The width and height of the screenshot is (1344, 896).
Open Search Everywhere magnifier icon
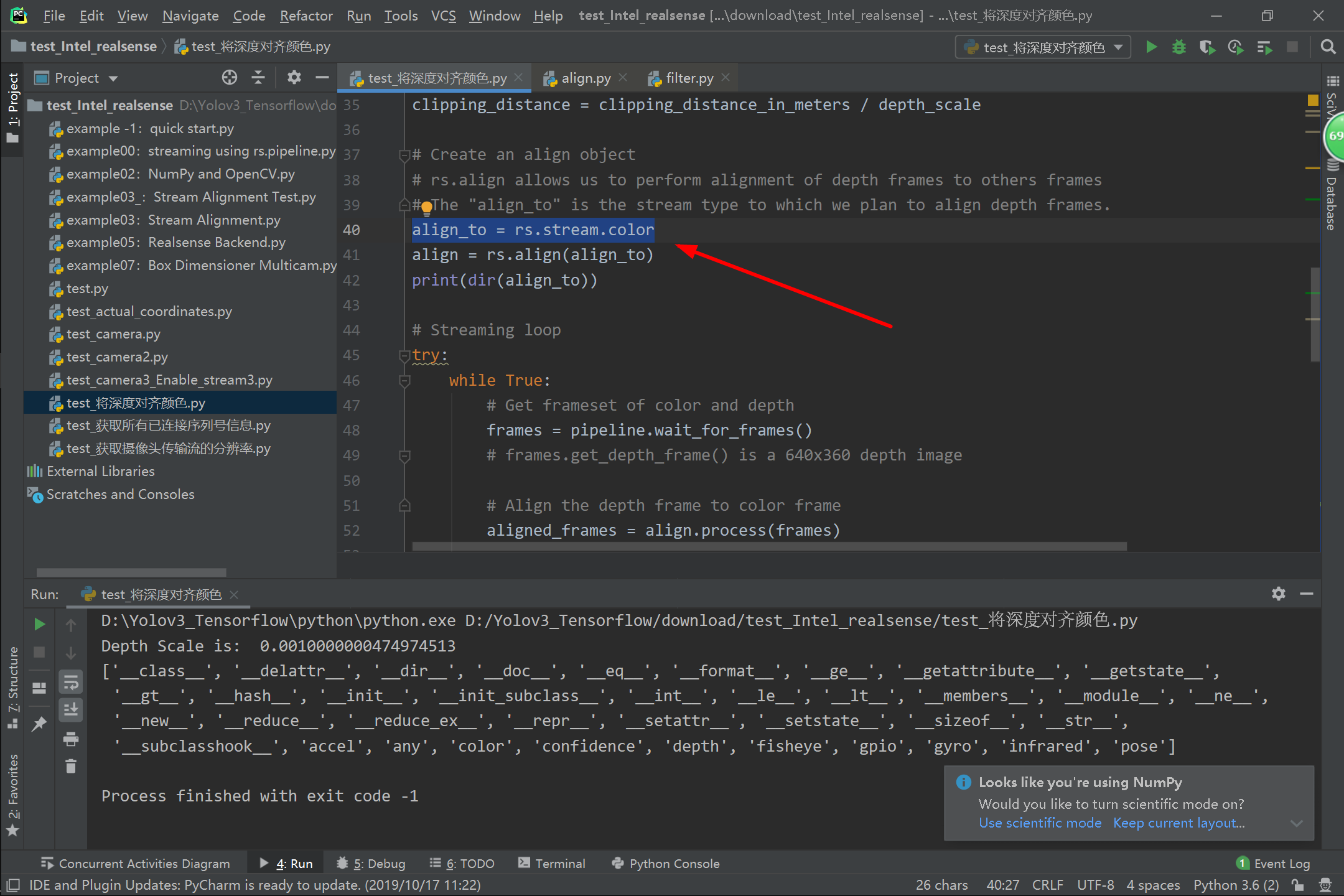pyautogui.click(x=1328, y=47)
